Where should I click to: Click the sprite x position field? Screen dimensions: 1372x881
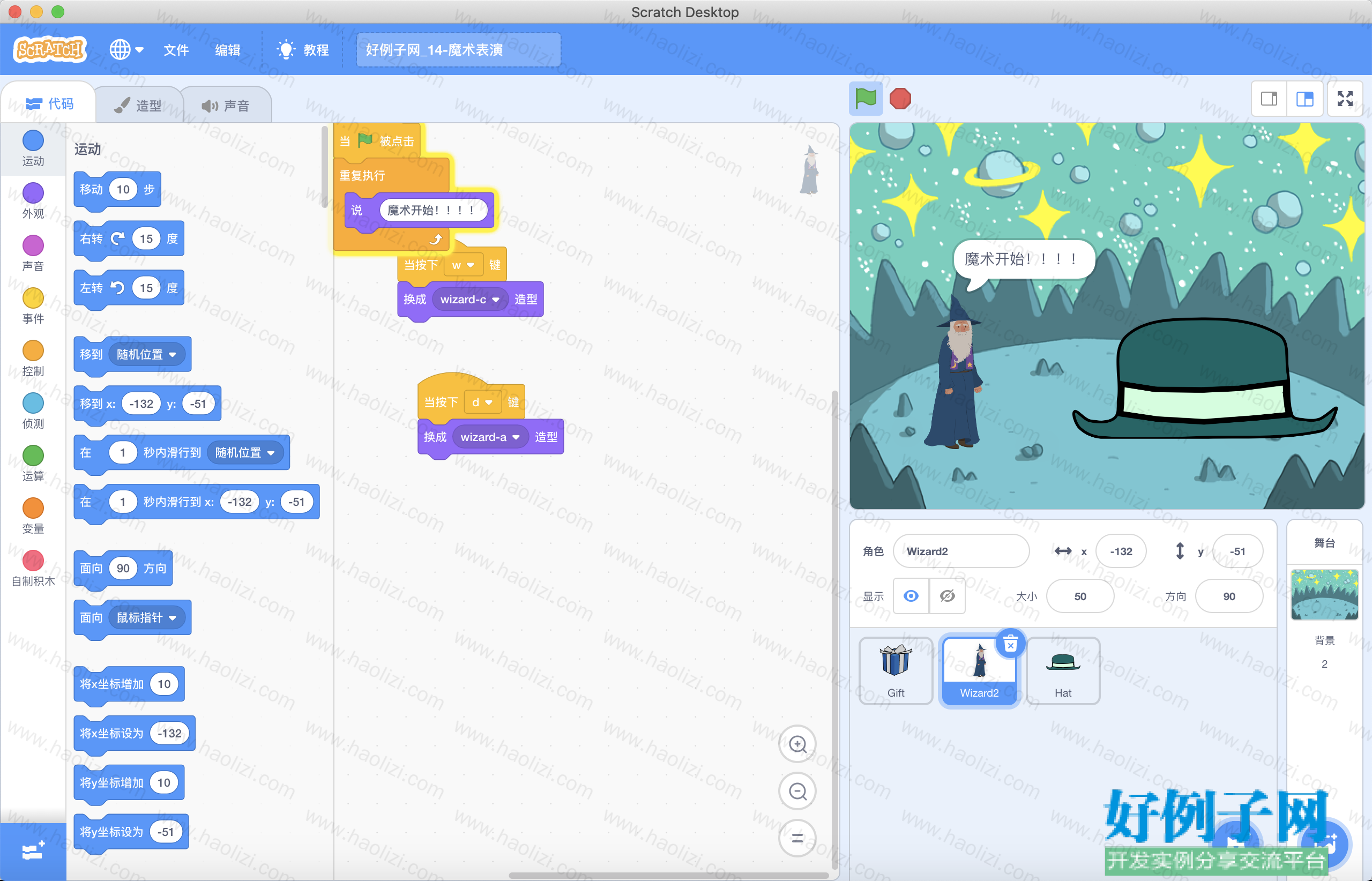1121,551
